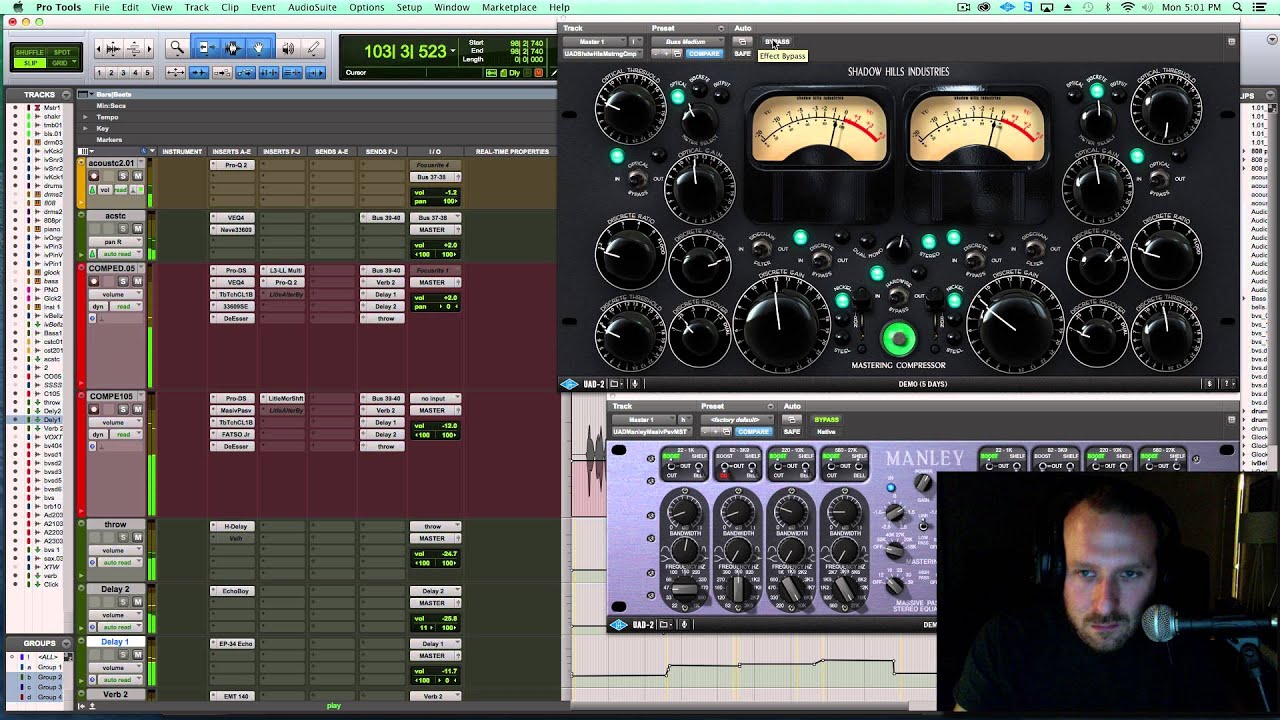Toggle Insertion Follows Playback button

pyautogui.click(x=315, y=72)
